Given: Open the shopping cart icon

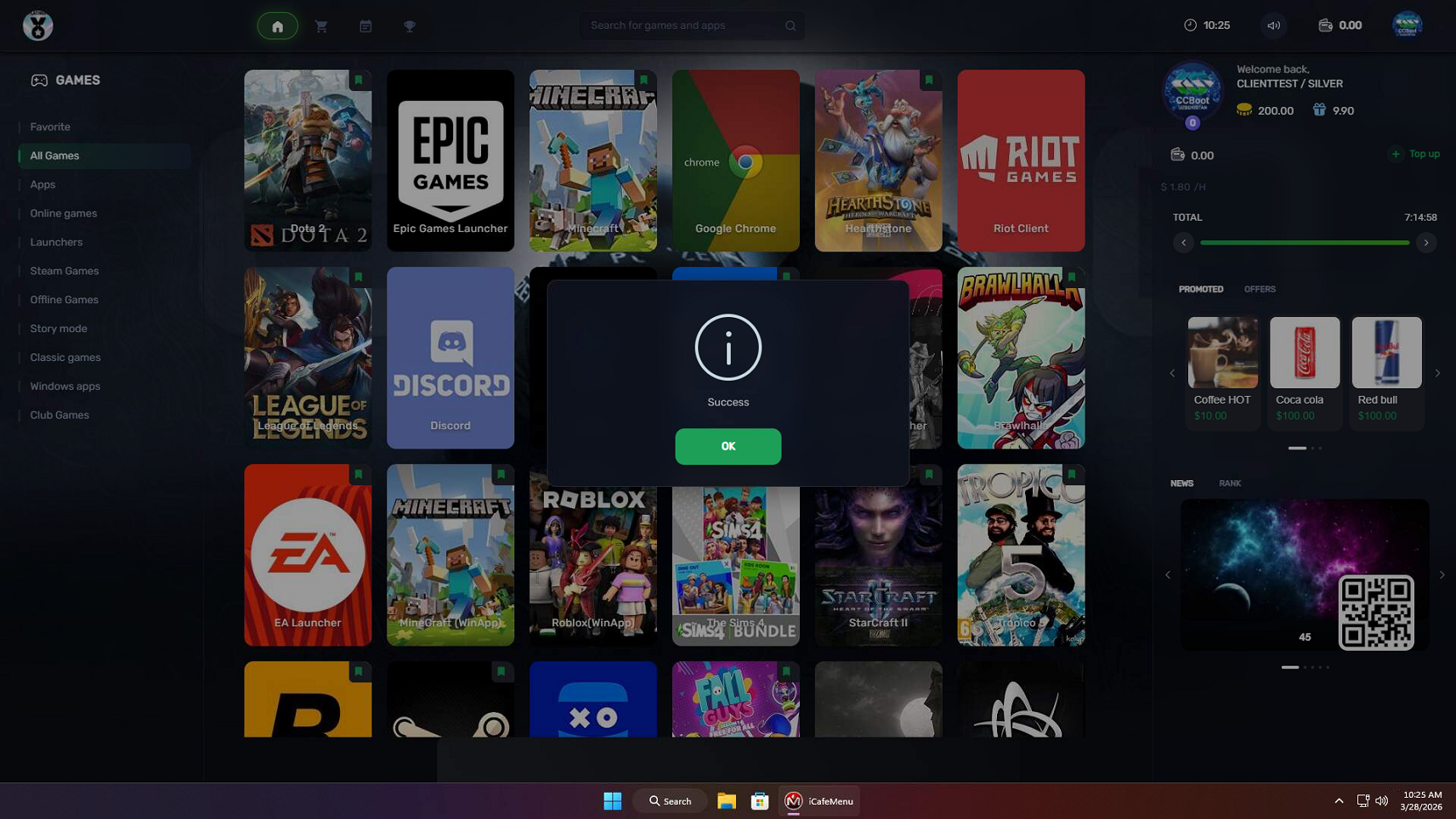Looking at the screenshot, I should click(x=321, y=26).
